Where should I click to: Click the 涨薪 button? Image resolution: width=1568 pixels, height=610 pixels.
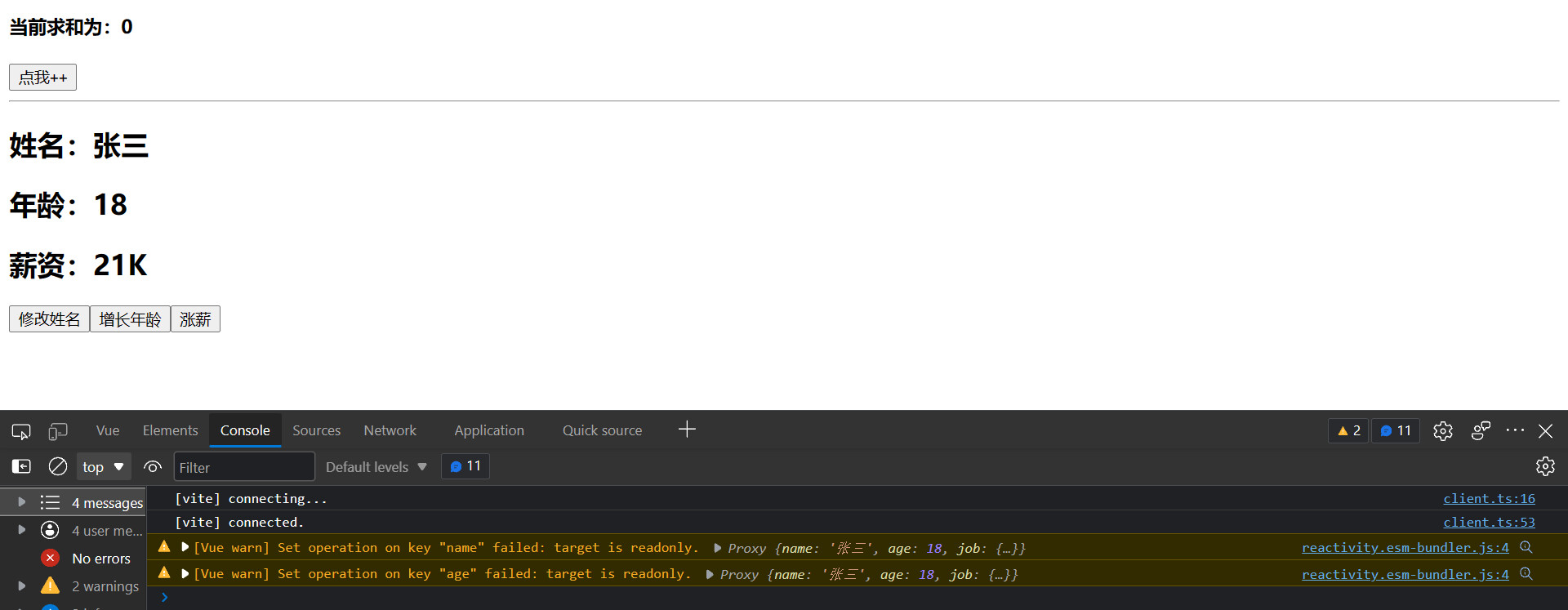pos(195,319)
